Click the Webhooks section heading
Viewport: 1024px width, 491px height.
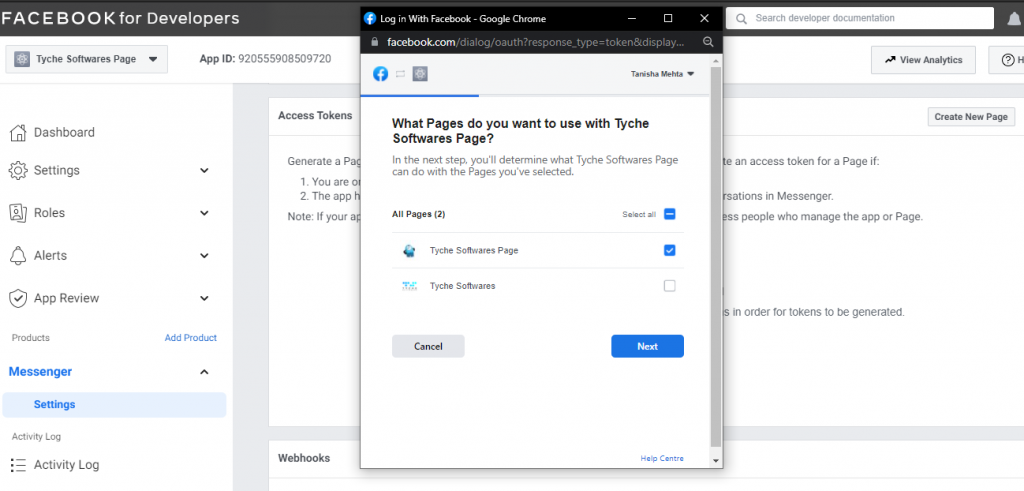click(x=304, y=458)
